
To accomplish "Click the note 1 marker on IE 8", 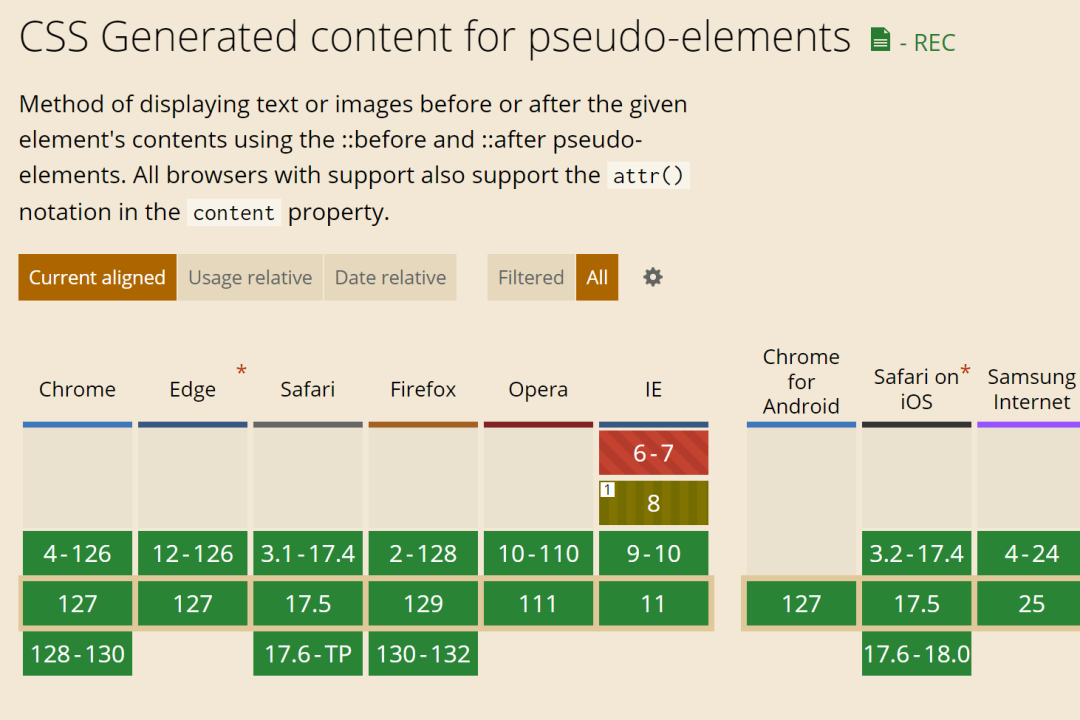I will 607,489.
